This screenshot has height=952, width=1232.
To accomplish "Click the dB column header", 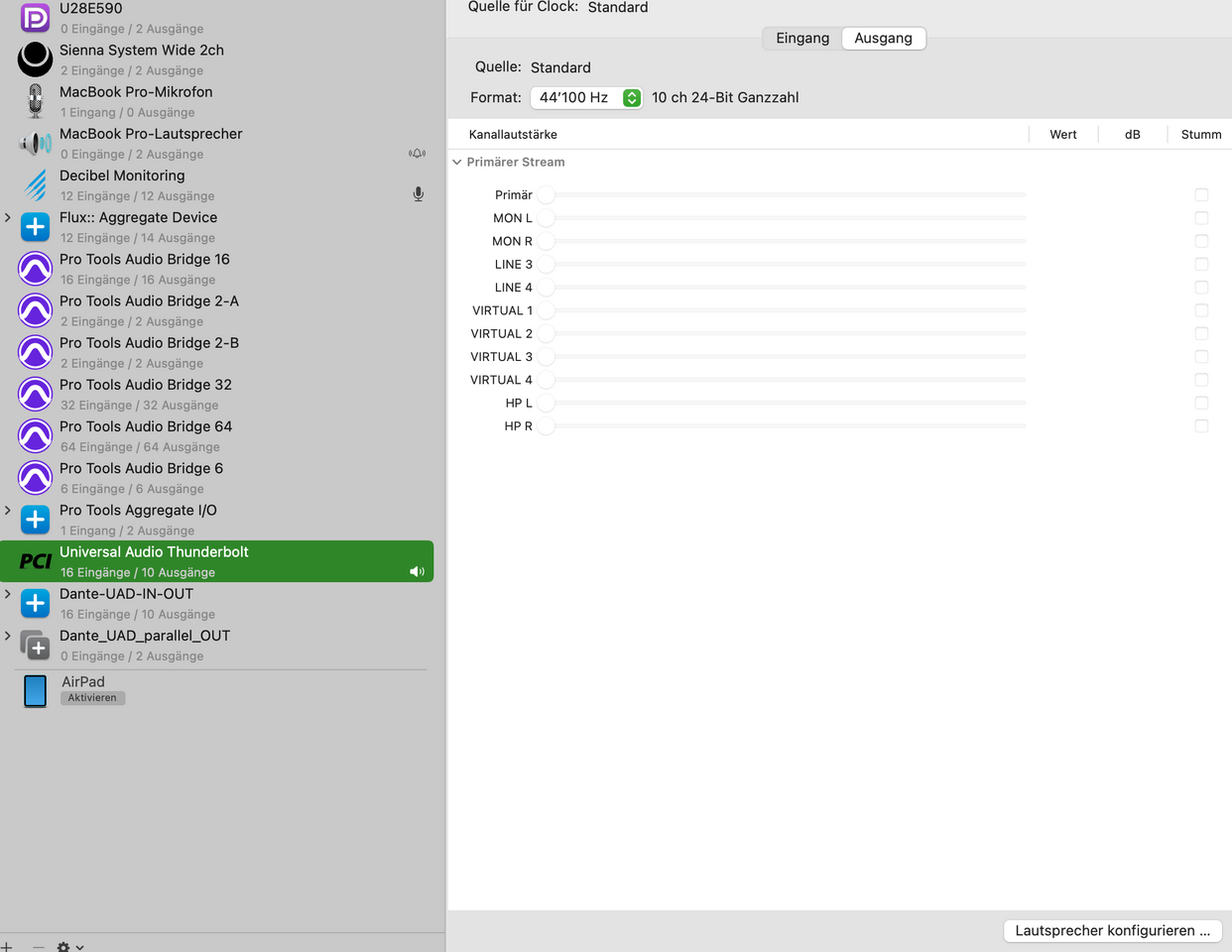I will click(1133, 134).
